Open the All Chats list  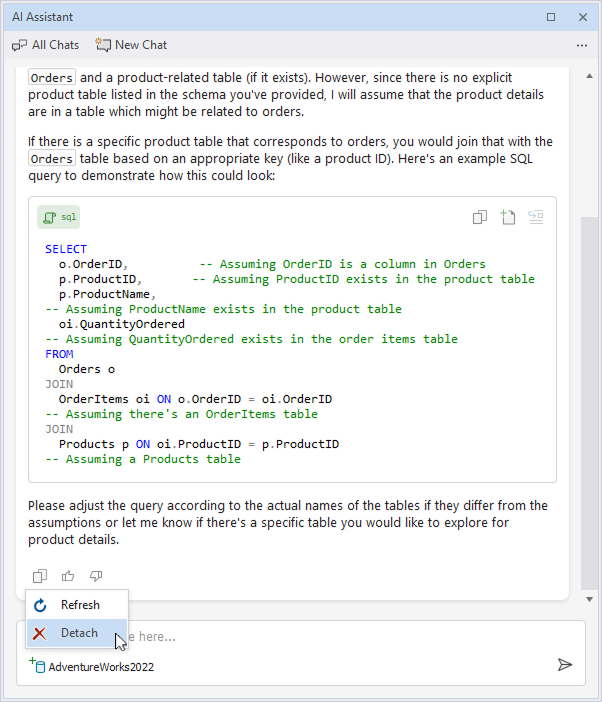click(46, 45)
